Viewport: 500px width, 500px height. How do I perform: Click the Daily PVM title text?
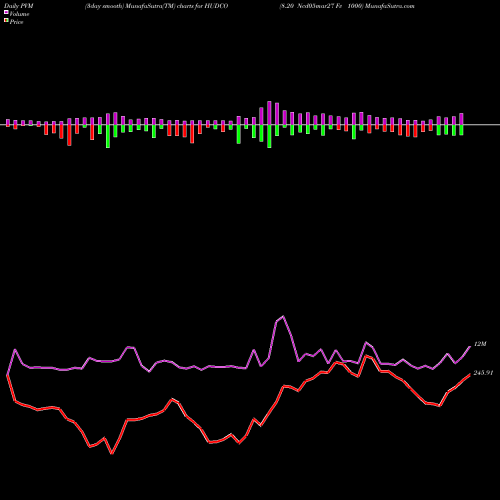19,6
